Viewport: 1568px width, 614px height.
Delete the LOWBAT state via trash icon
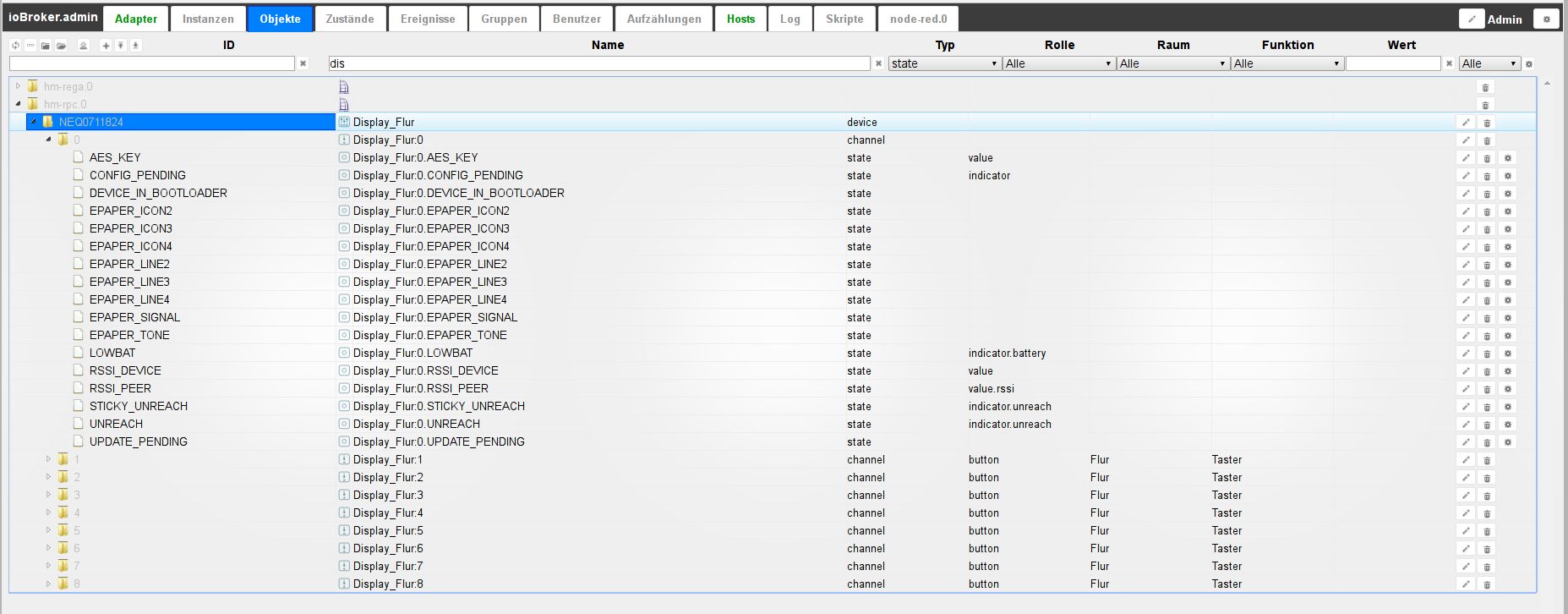(1487, 354)
